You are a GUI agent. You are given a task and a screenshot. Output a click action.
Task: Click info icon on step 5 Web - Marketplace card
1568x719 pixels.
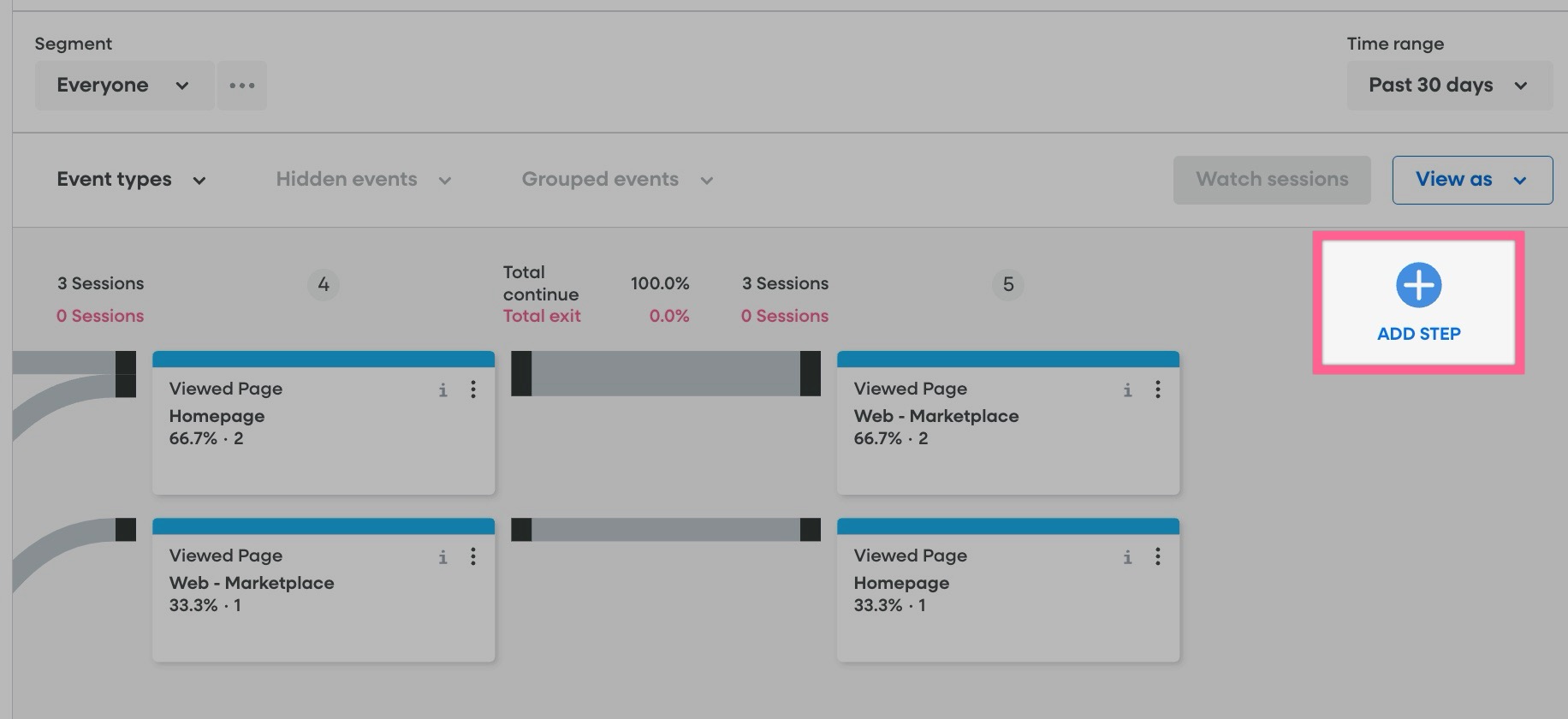click(1127, 390)
